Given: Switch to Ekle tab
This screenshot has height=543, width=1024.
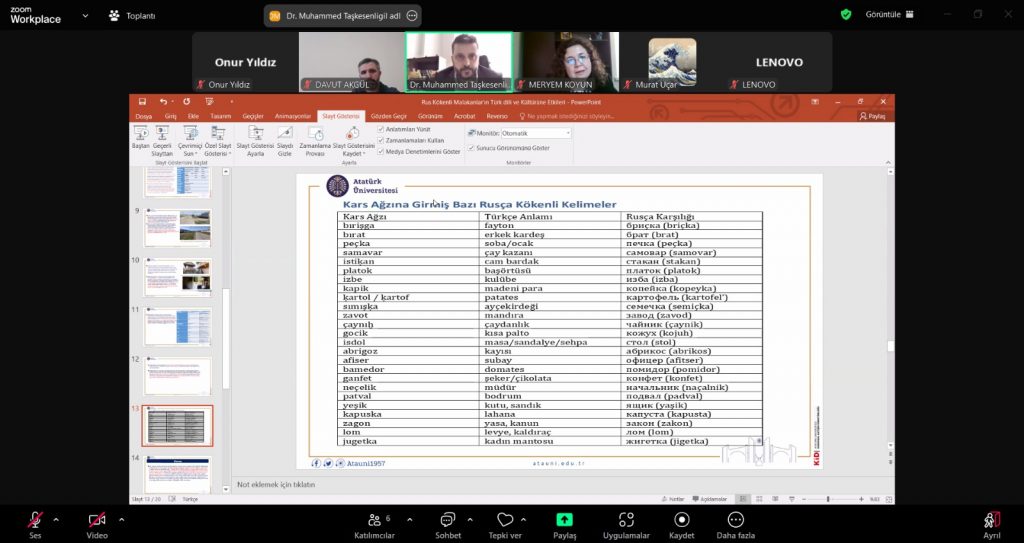Looking at the screenshot, I should (193, 116).
